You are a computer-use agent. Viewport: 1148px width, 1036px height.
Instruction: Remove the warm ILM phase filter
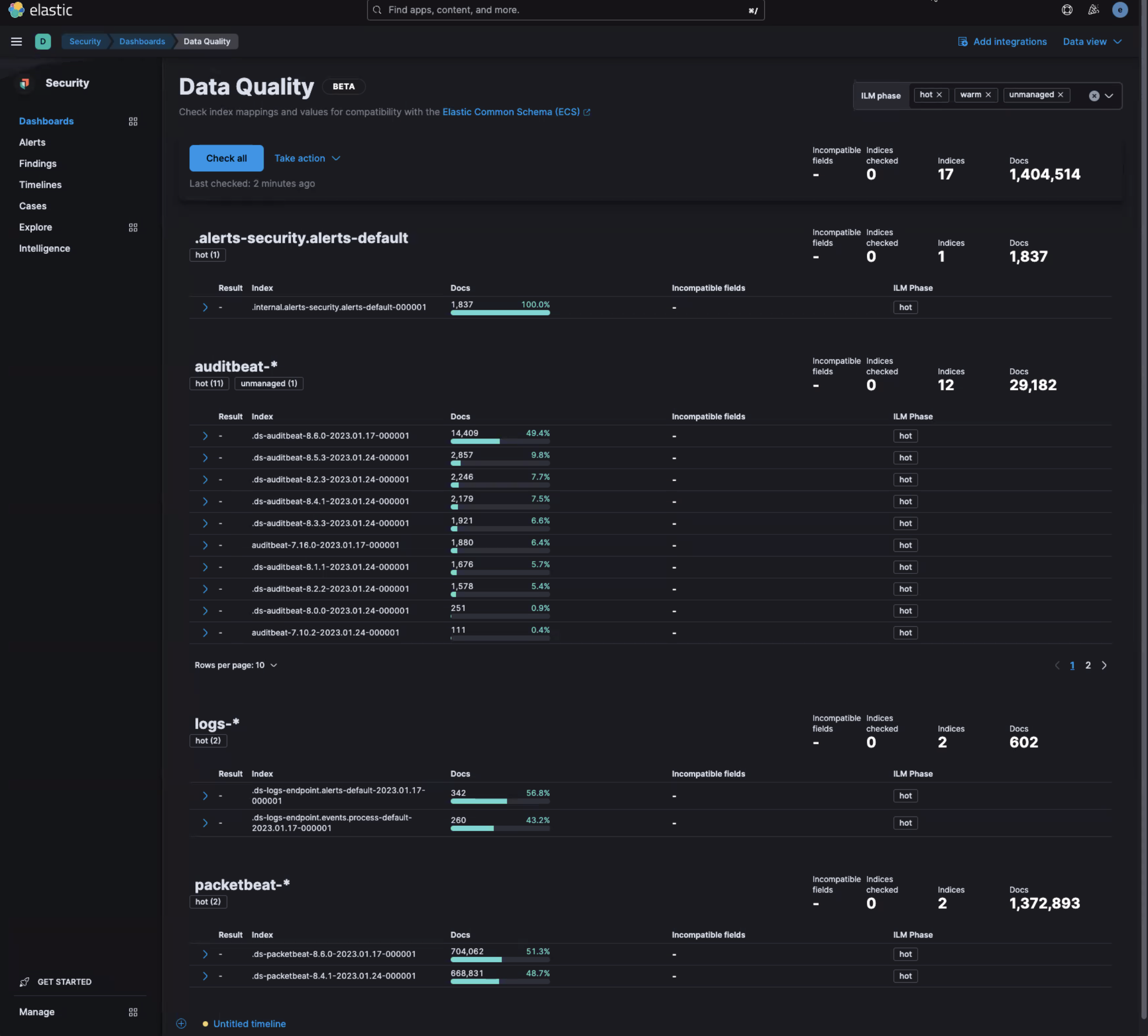(x=988, y=94)
